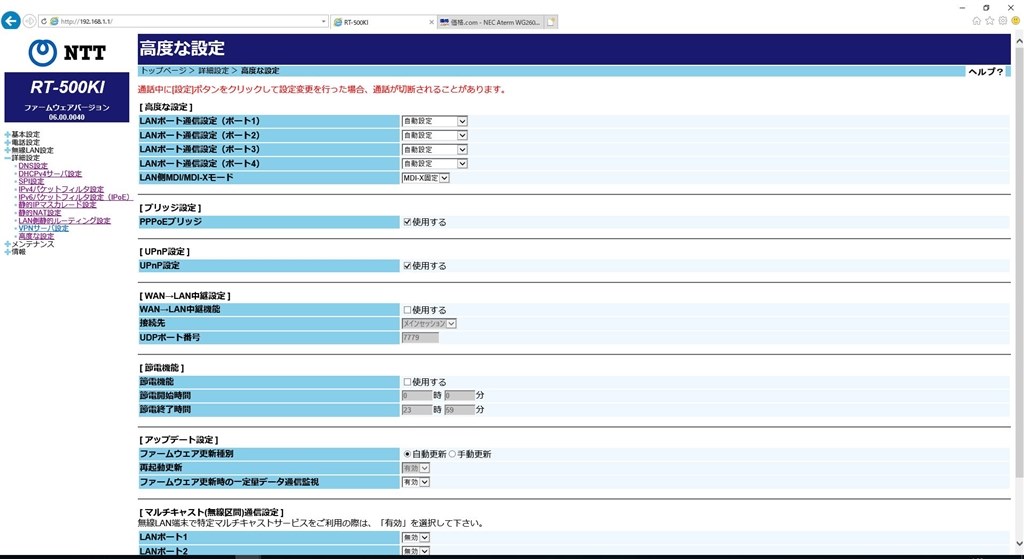Uncheck the UPnP設定 使用する checkbox
Screen dimensions: 1024x559
(x=408, y=266)
